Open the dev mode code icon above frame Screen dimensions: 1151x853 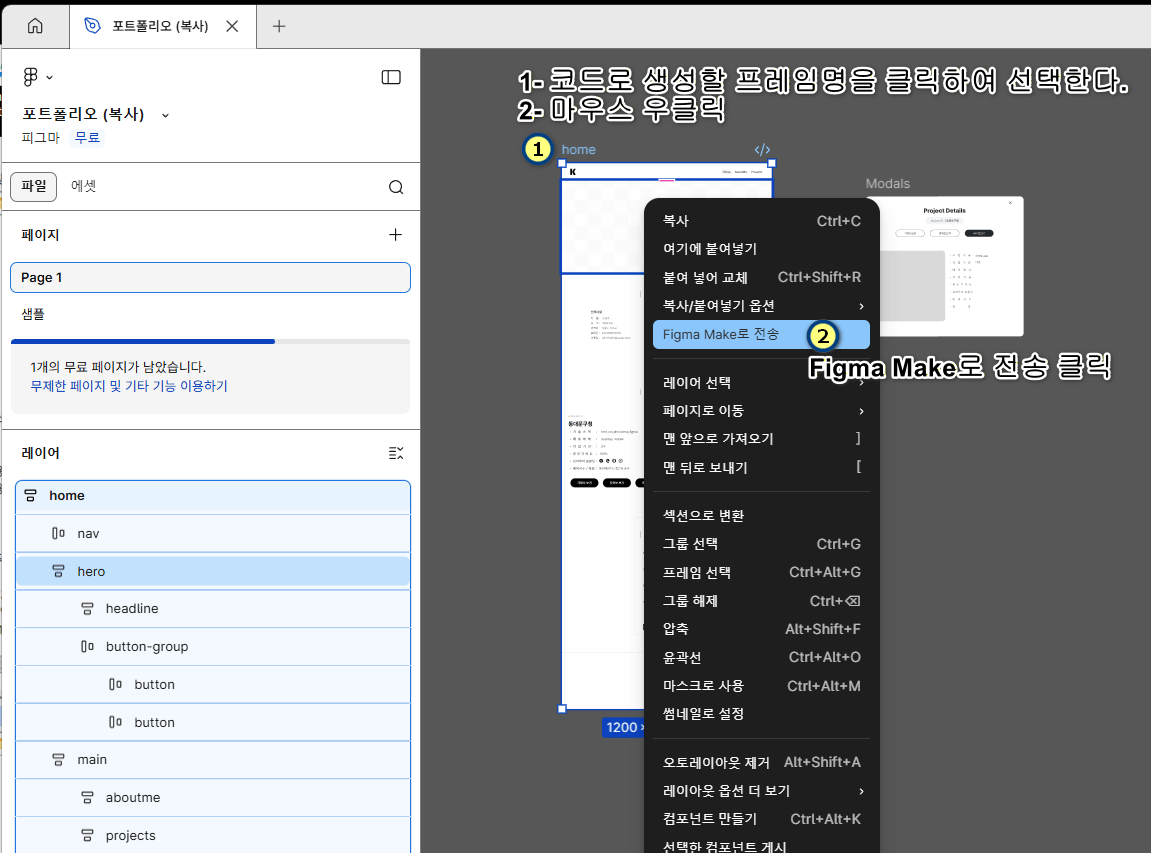click(762, 150)
